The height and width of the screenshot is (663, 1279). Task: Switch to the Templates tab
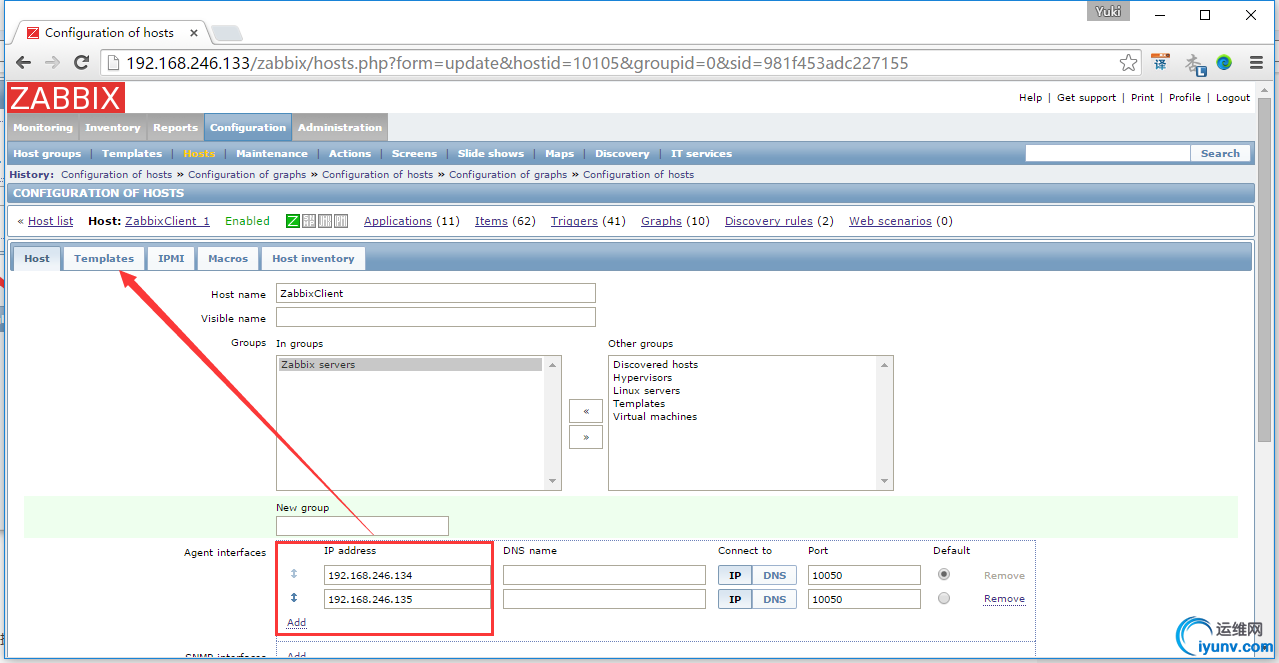(x=104, y=258)
